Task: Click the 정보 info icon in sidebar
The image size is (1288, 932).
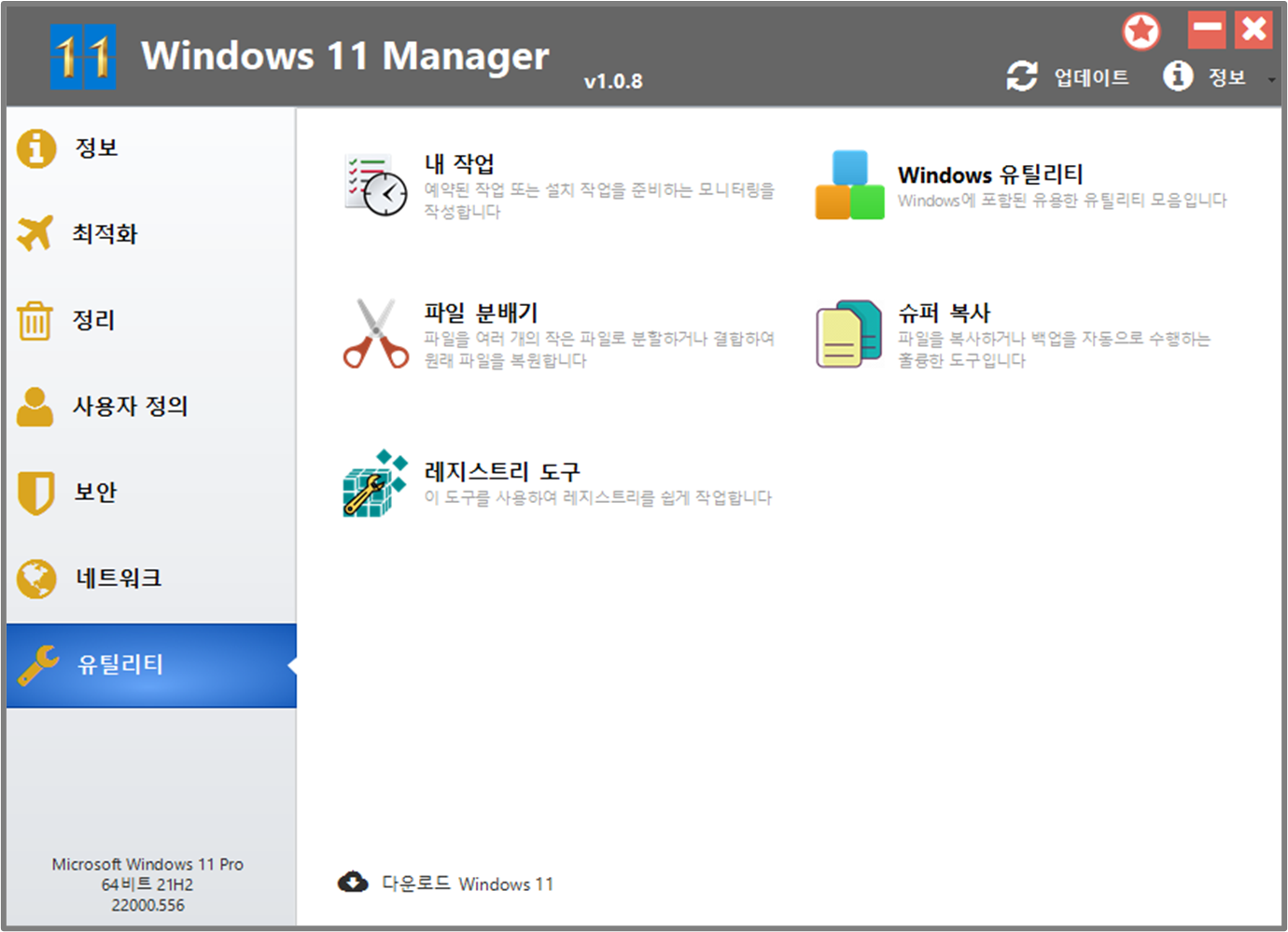Action: (x=36, y=147)
